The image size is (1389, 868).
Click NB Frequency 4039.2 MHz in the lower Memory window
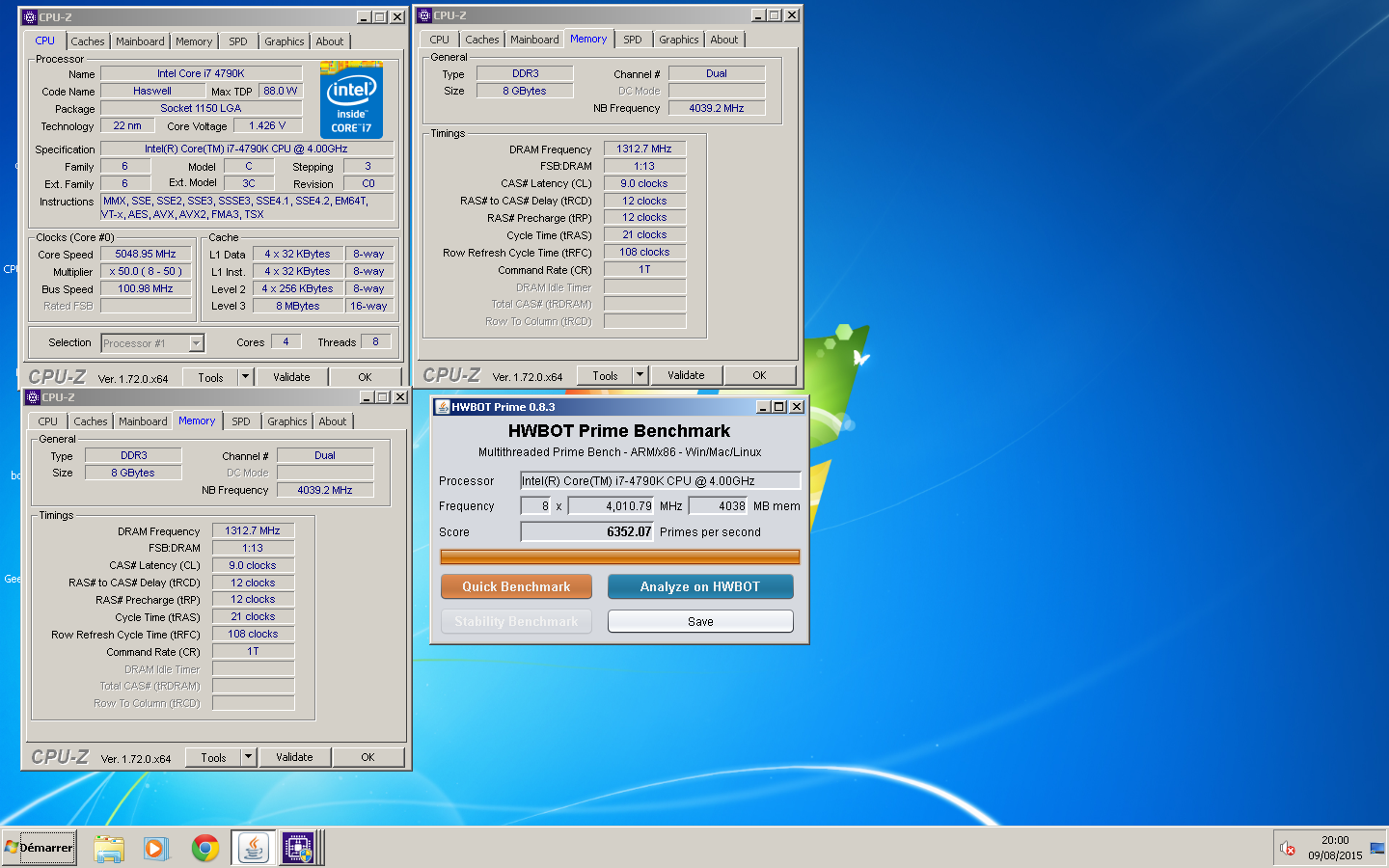(x=325, y=490)
